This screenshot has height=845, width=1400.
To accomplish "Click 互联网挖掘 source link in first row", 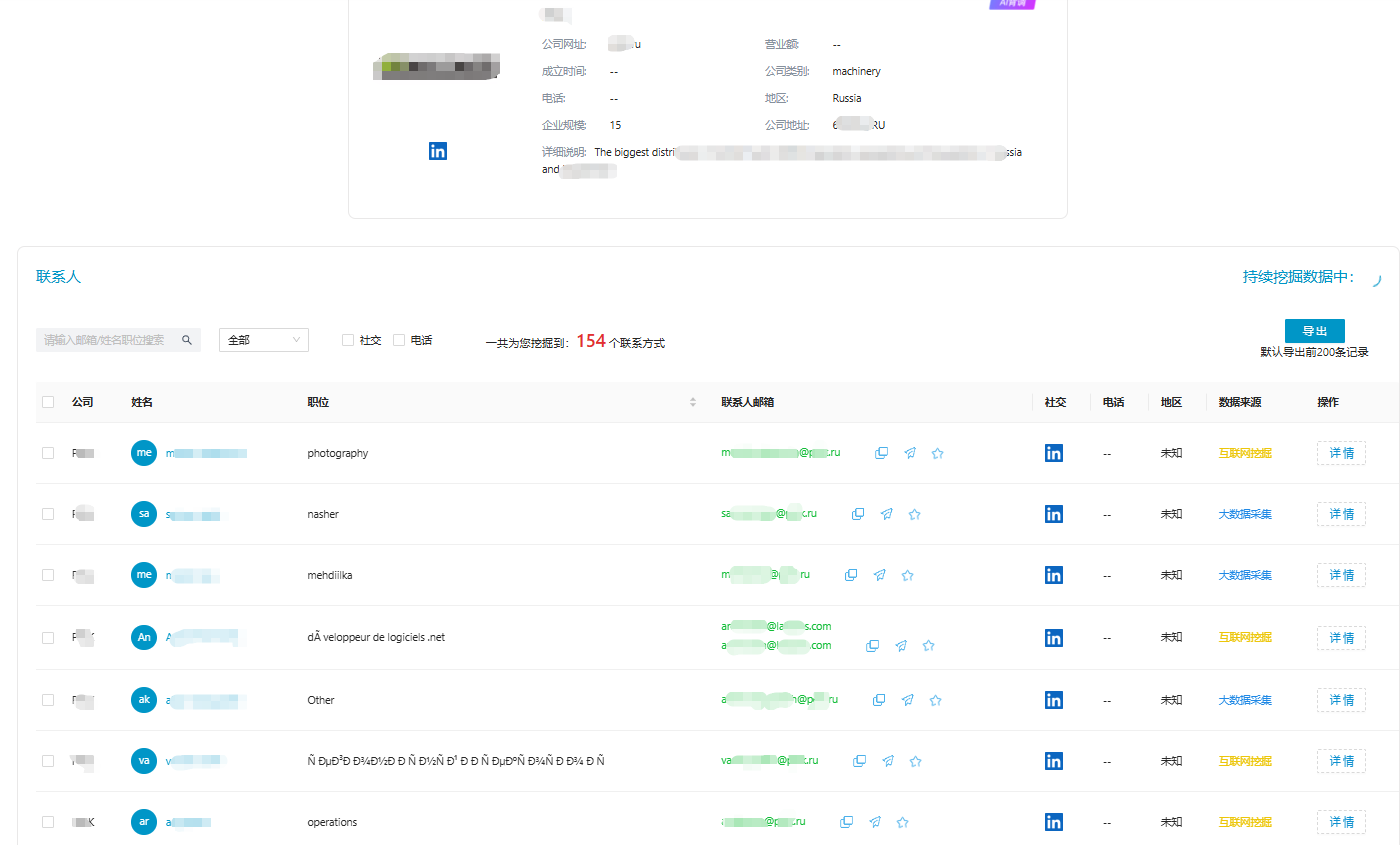I will (x=1245, y=453).
